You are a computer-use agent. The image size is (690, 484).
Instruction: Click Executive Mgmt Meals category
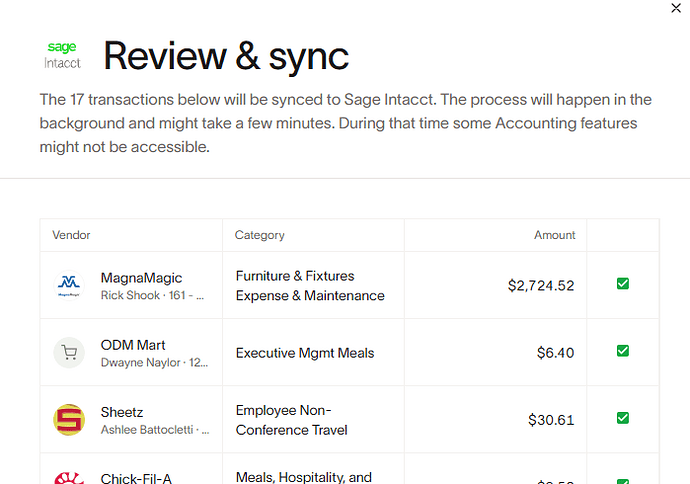305,353
